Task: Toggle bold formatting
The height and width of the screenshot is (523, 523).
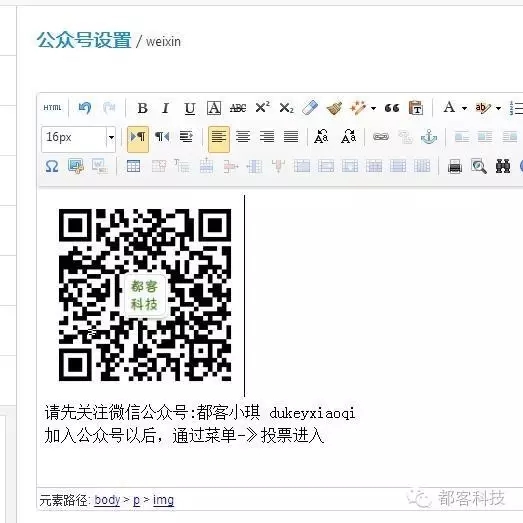Action: tap(142, 108)
